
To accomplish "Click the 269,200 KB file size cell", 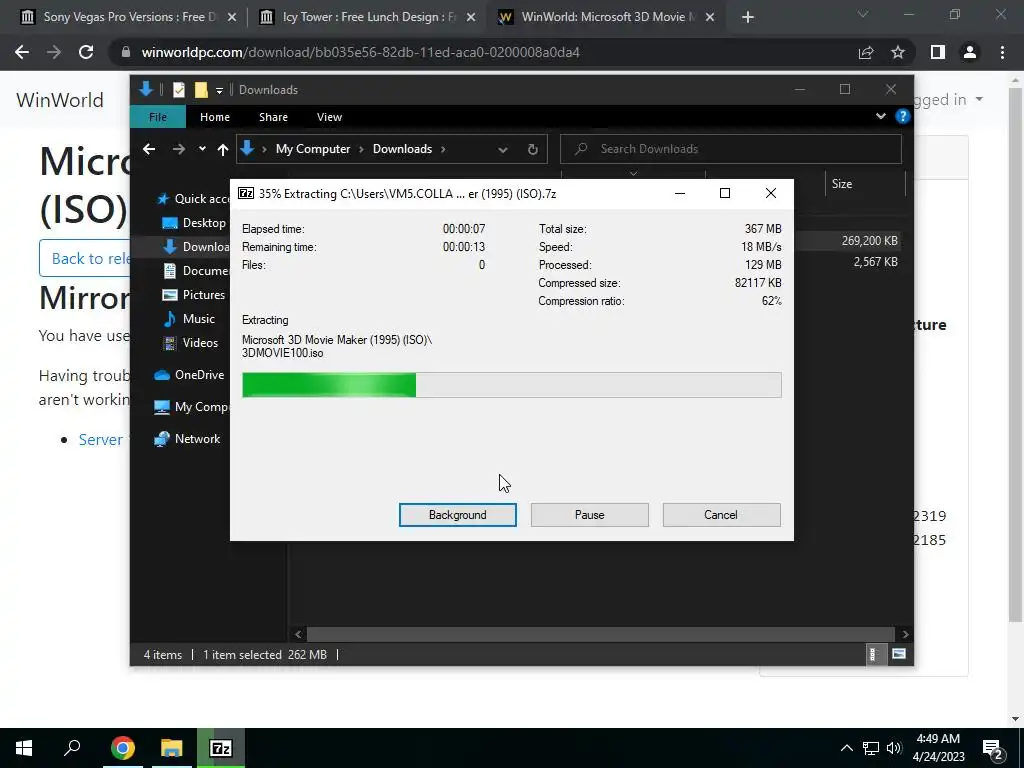I will pyautogui.click(x=869, y=241).
